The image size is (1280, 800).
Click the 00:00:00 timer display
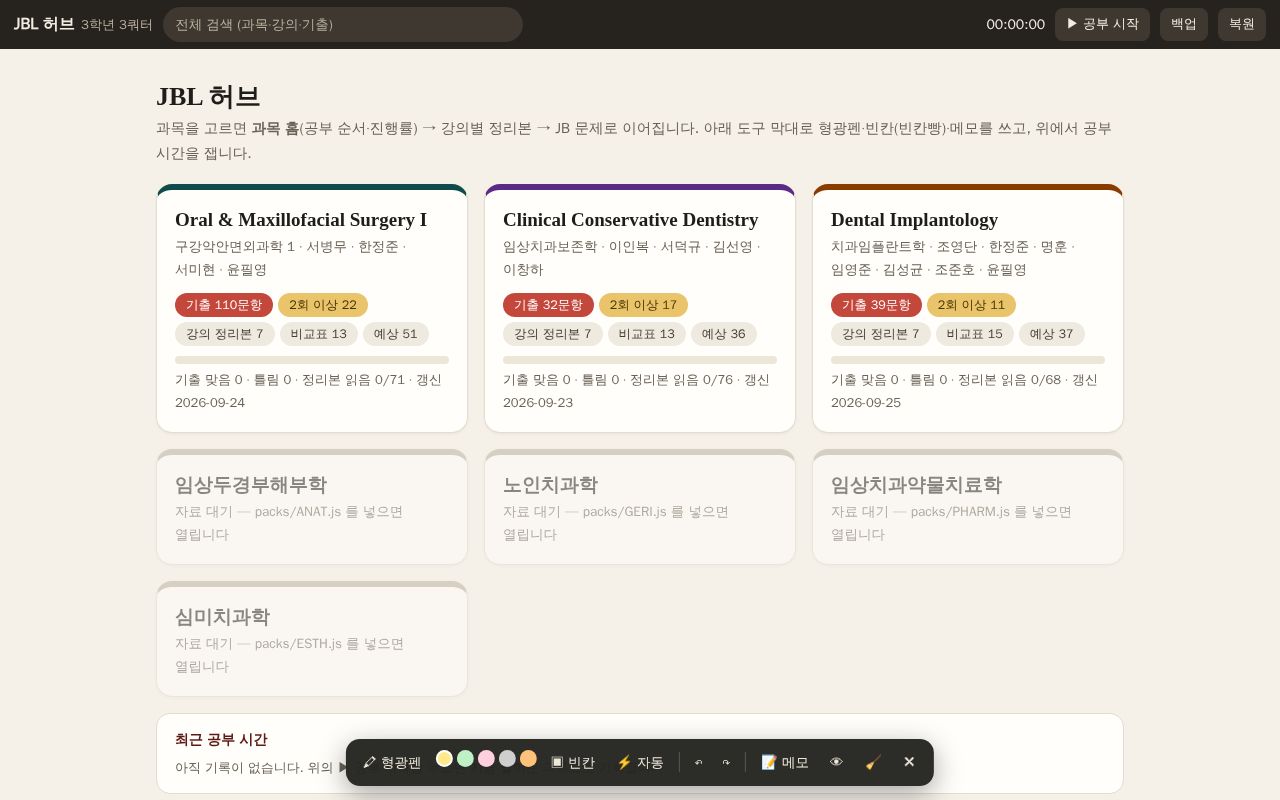[1015, 24]
